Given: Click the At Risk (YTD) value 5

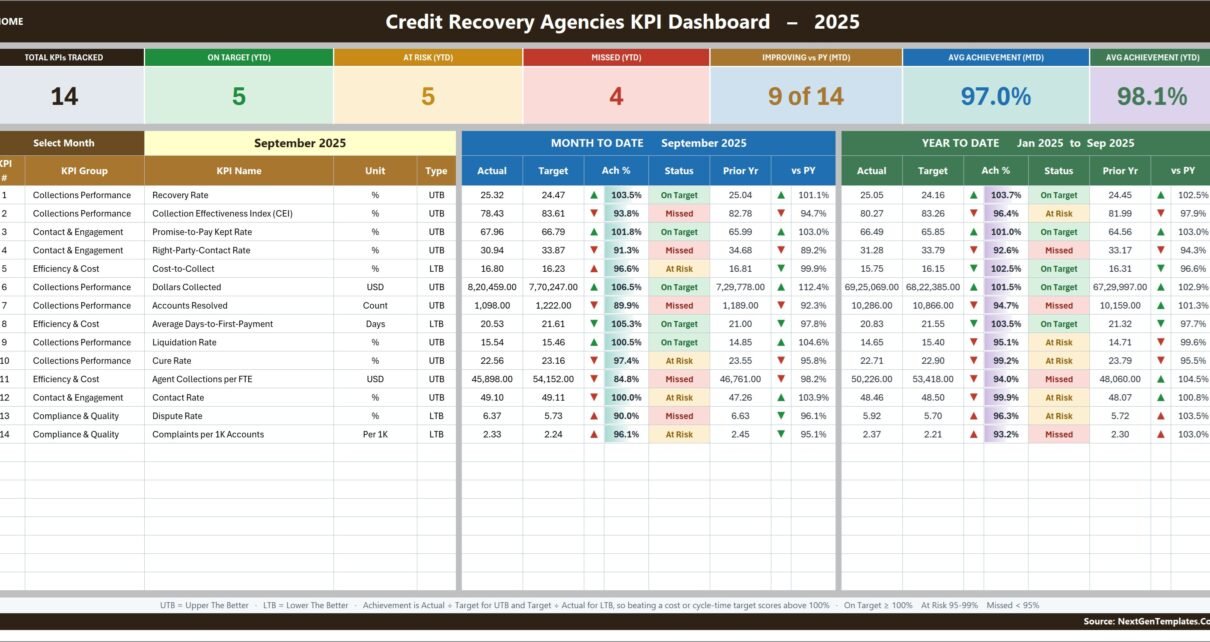Looking at the screenshot, I should (x=428, y=96).
